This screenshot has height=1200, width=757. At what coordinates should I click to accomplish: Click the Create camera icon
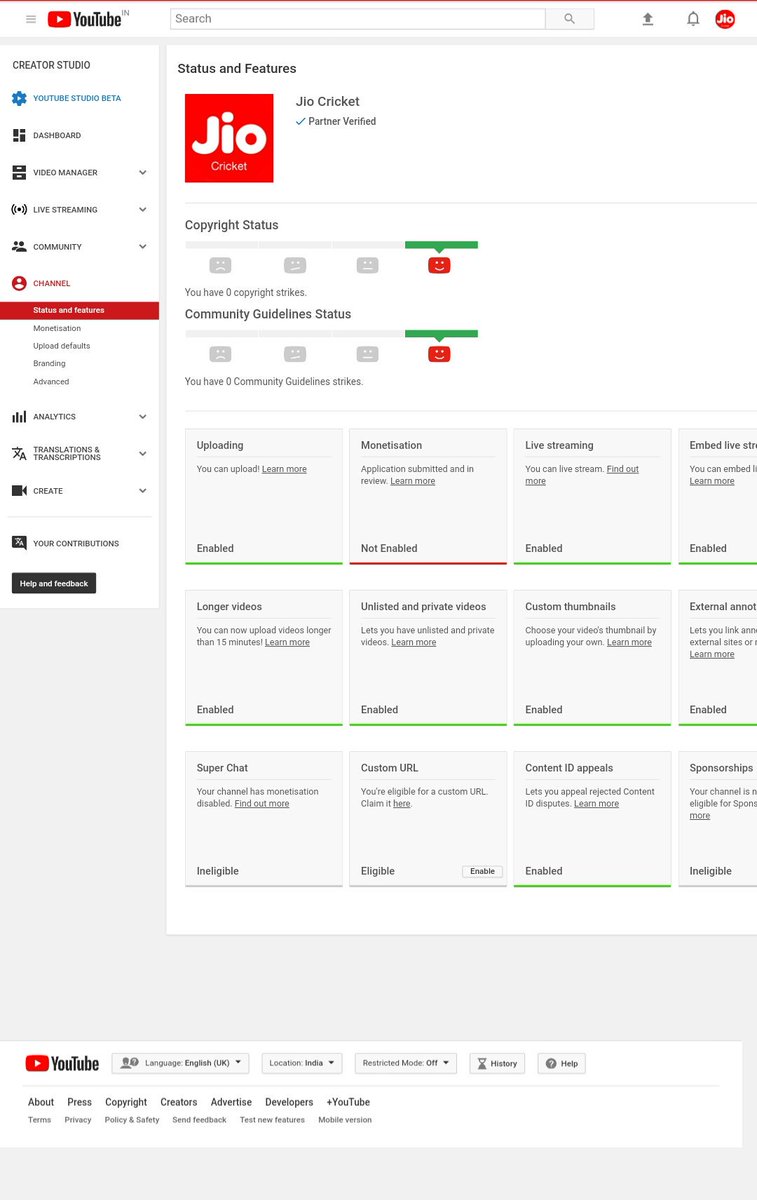point(19,491)
